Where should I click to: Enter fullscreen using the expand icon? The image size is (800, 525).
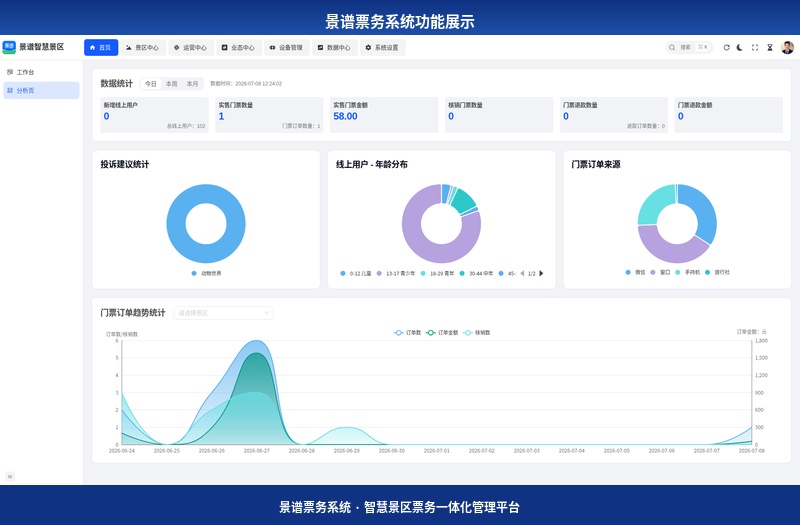tap(755, 47)
